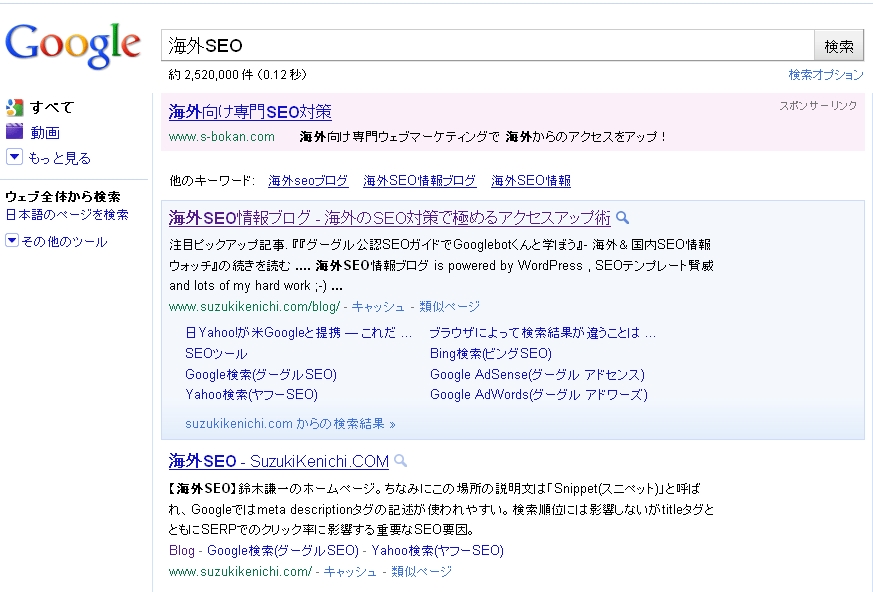Open sitelink SEOツール
This screenshot has height=592, width=873.
point(216,354)
